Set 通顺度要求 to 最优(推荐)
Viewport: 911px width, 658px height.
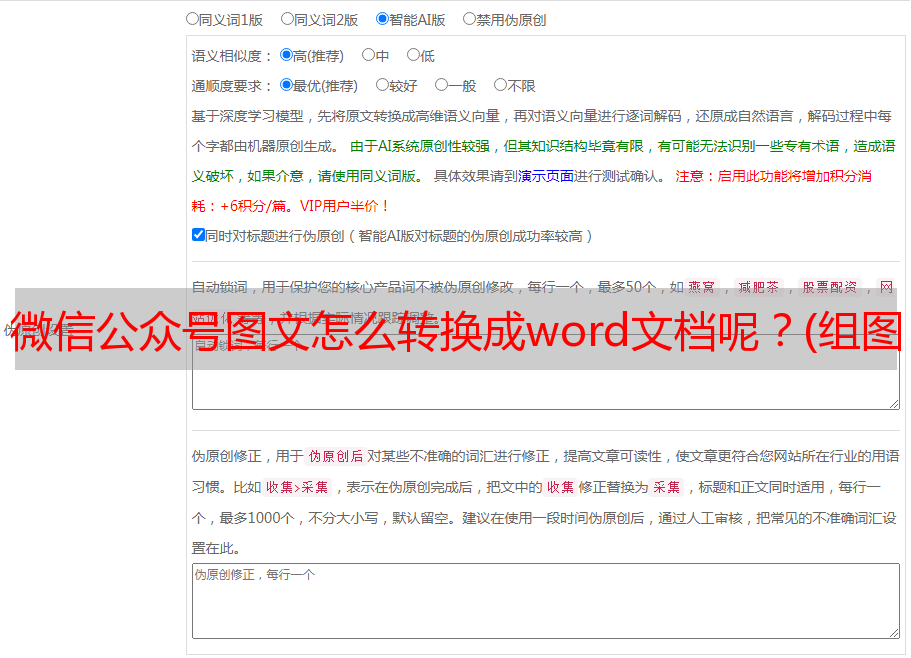pos(286,86)
